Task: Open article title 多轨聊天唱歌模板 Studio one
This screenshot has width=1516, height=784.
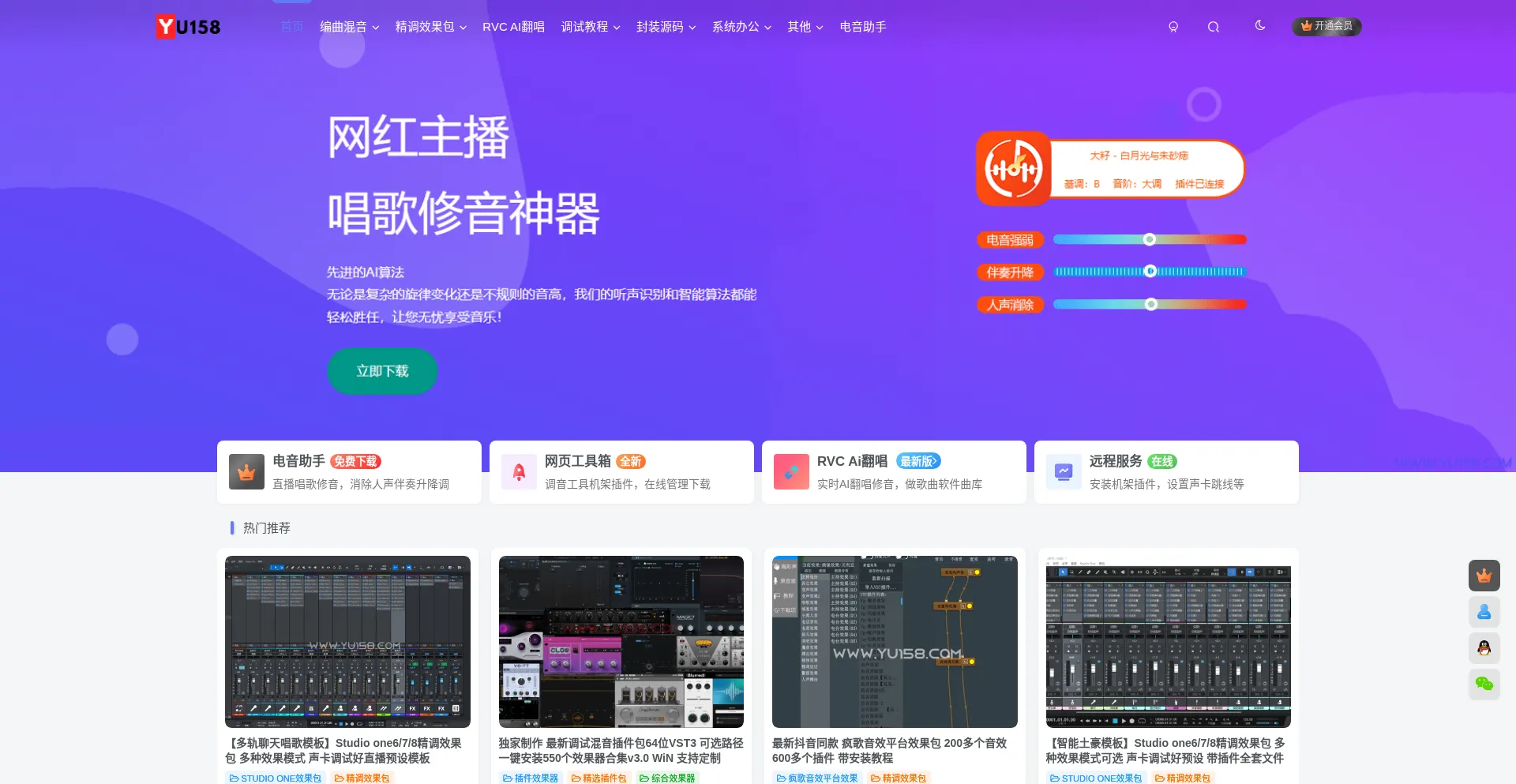Action: [x=344, y=751]
